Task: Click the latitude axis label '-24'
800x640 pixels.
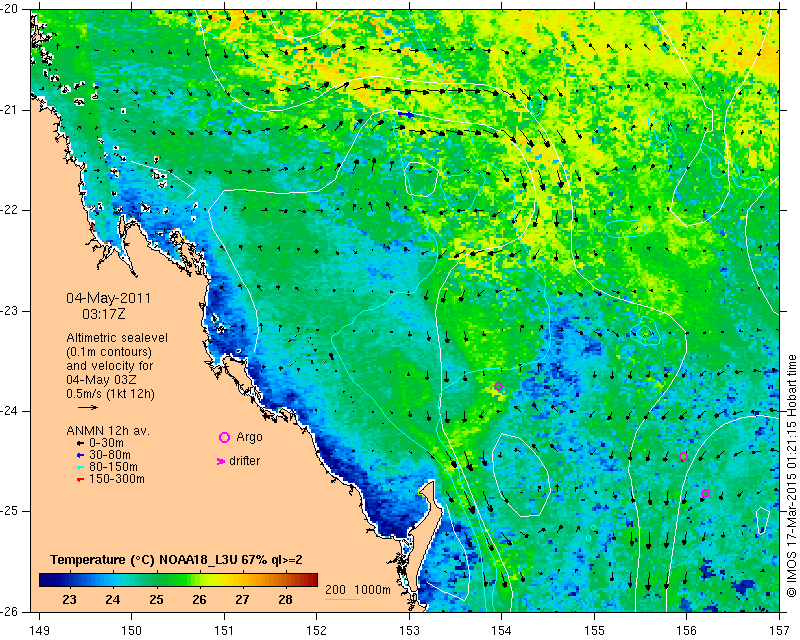Action: pyautogui.click(x=10, y=411)
